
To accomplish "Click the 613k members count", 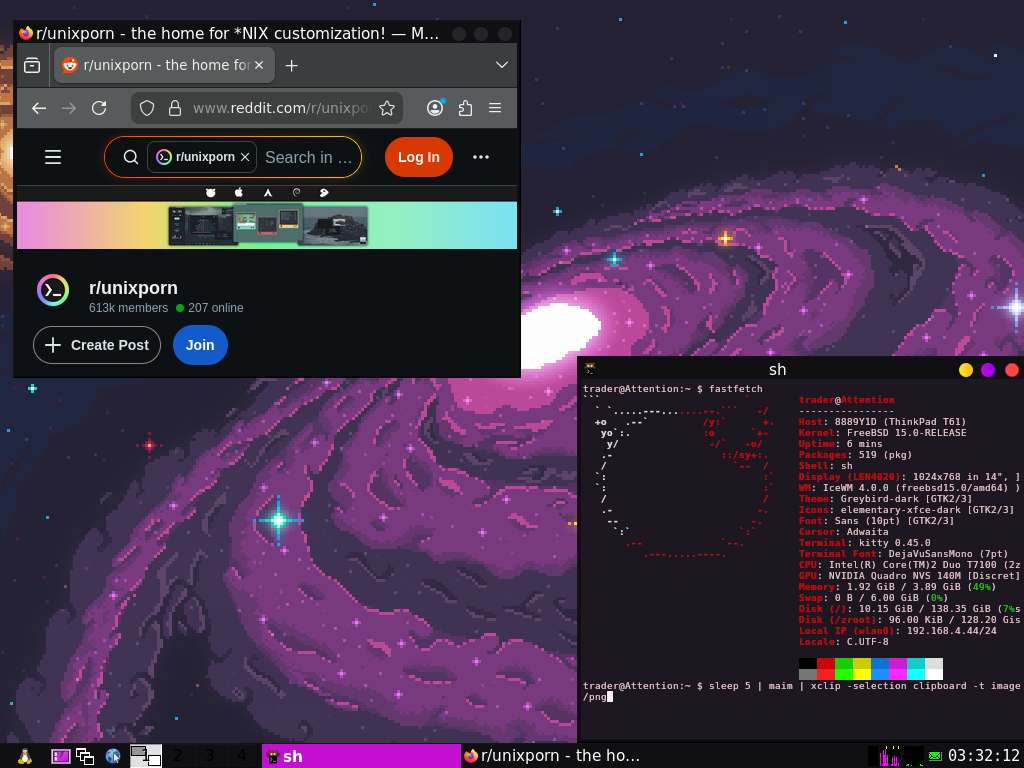I will click(x=128, y=308).
